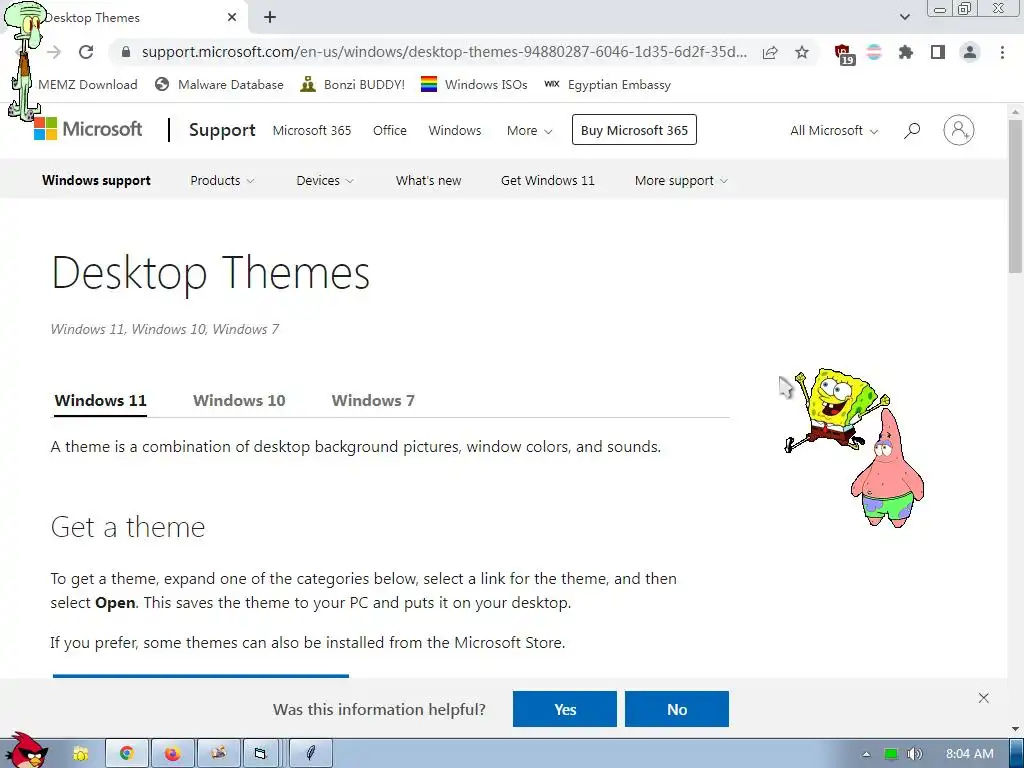Open the Egyptian Embassy bookmark
This screenshot has width=1024, height=768.
[607, 84]
